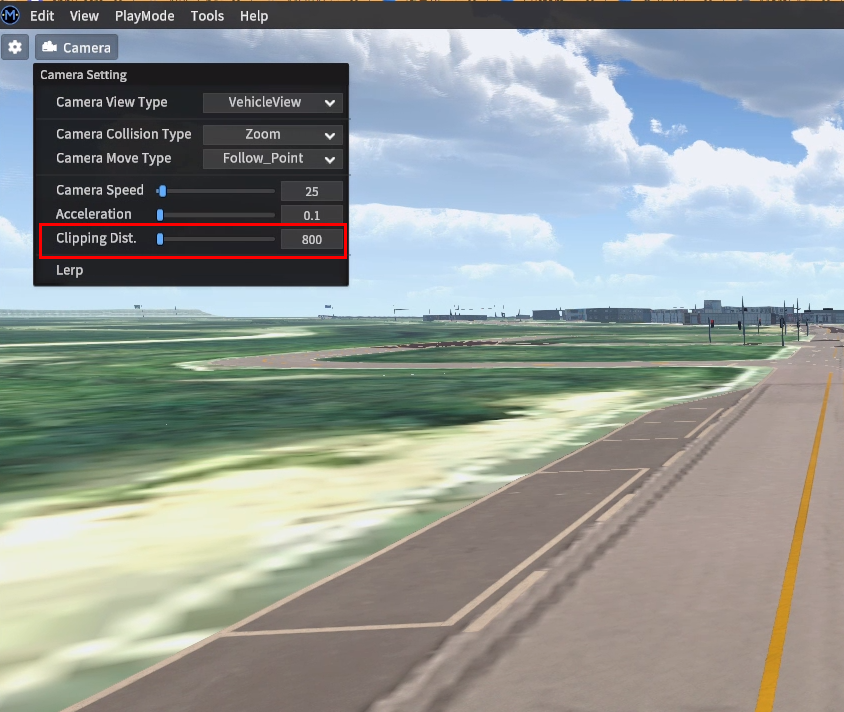Viewport: 844px width, 712px height.
Task: Click the Clipping Dist. slider handle
Action: coord(160,239)
